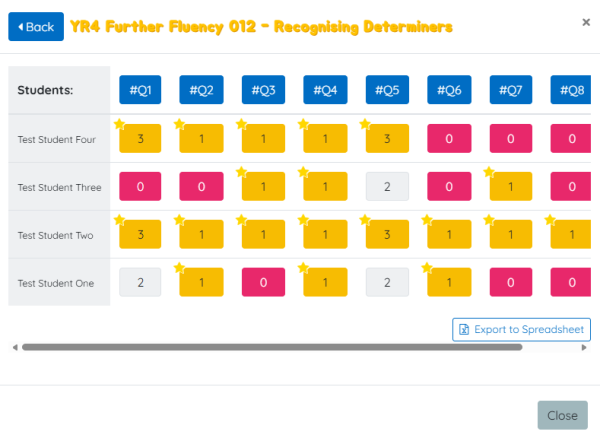This screenshot has width=600, height=441.
Task: Export results to Spreadsheet
Action: pyautogui.click(x=521, y=329)
